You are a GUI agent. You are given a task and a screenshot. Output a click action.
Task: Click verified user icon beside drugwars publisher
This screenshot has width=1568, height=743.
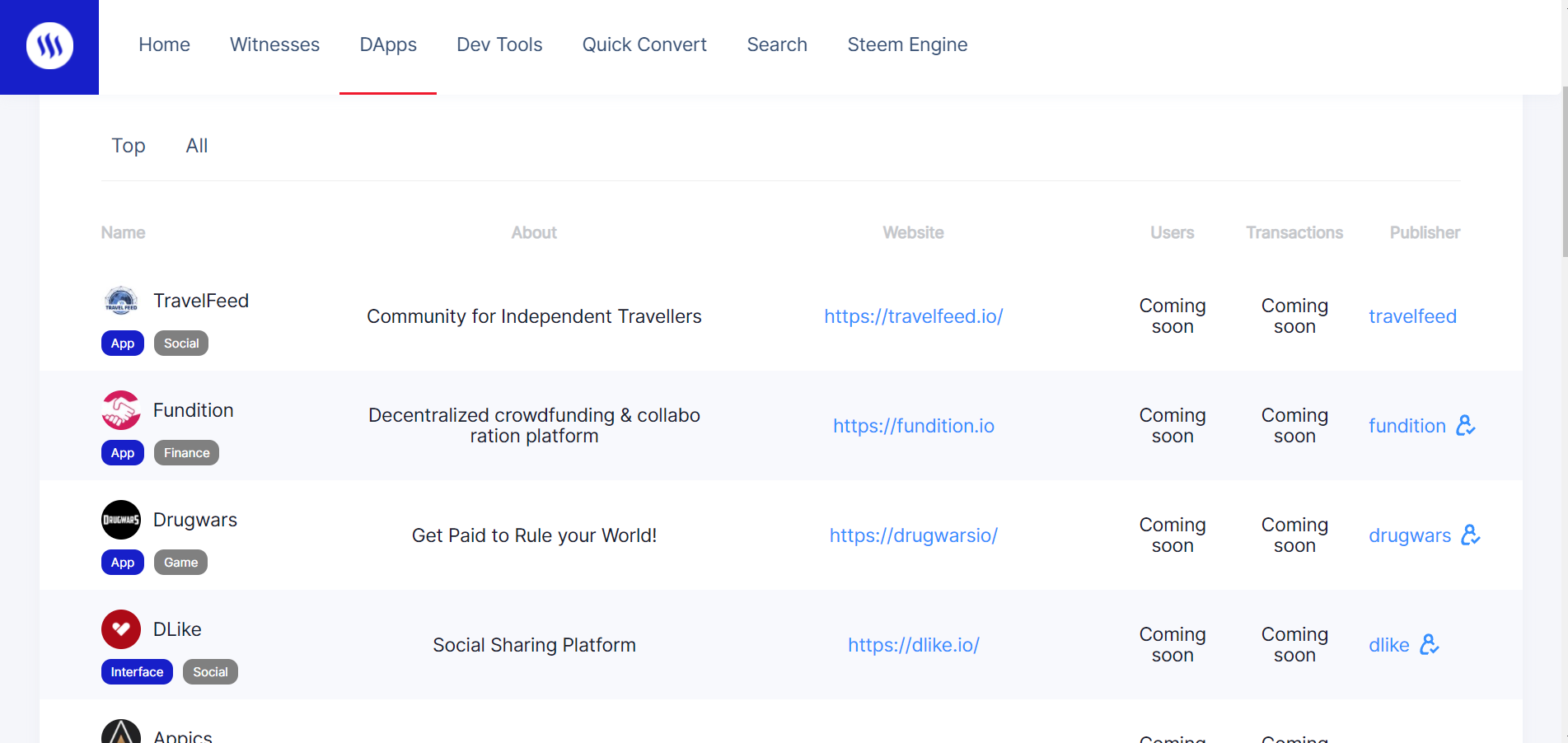click(1471, 535)
